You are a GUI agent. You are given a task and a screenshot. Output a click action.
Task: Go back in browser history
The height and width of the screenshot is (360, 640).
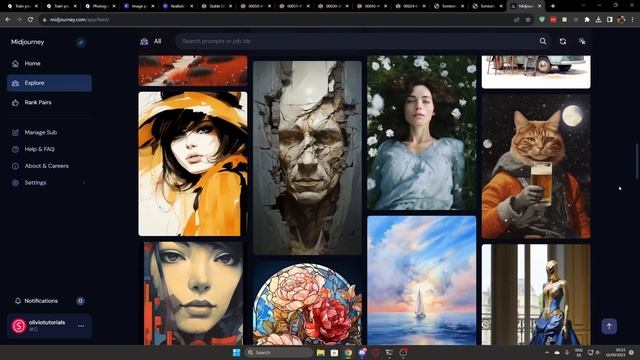coord(8,20)
